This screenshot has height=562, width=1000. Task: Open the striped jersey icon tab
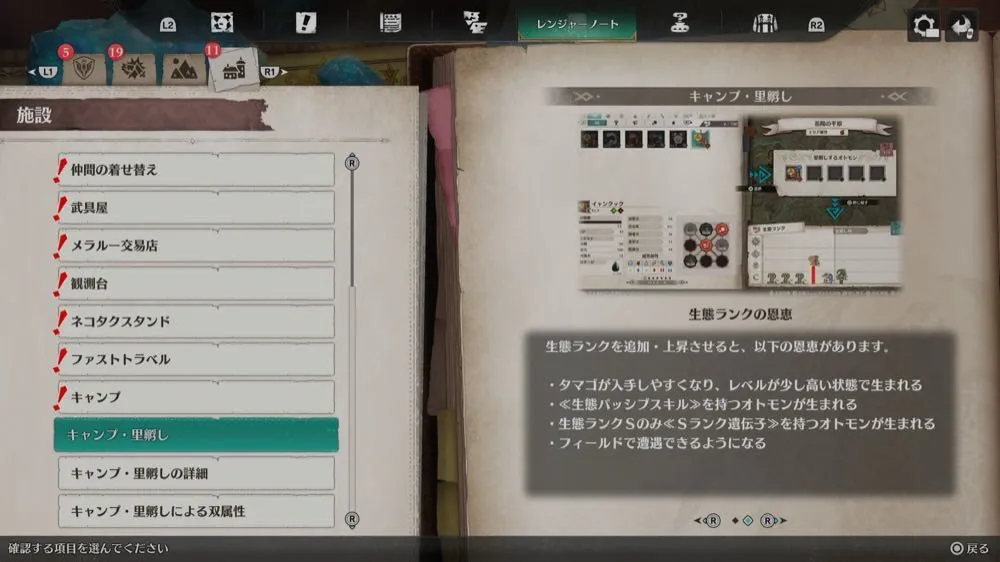coord(765,23)
